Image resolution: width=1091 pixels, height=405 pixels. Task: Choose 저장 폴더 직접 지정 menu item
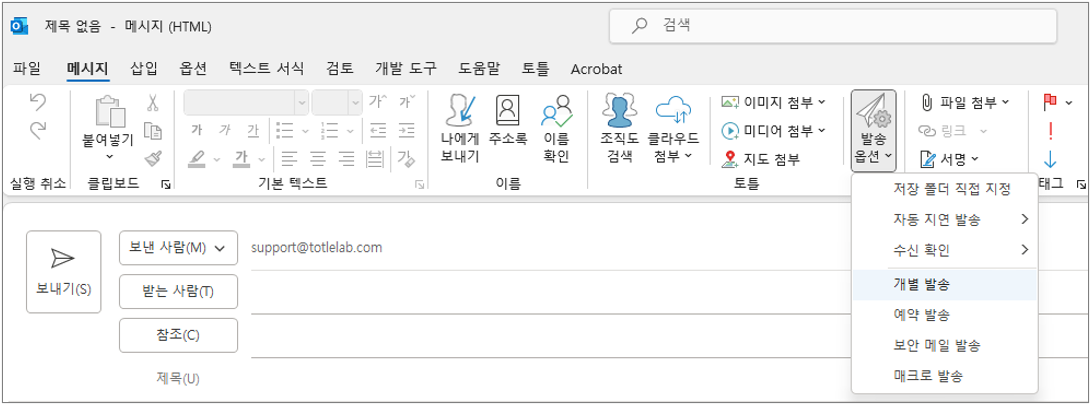click(x=944, y=189)
